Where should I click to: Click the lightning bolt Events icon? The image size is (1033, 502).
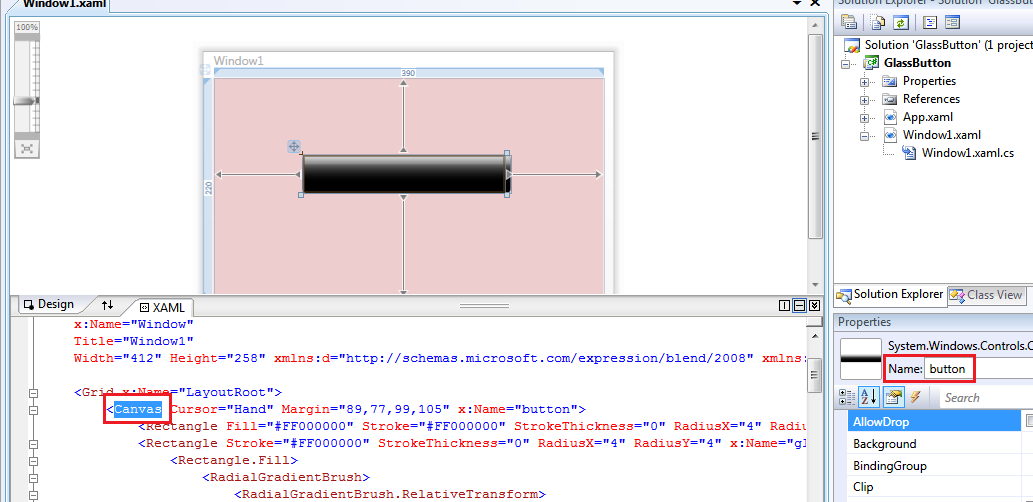(914, 397)
